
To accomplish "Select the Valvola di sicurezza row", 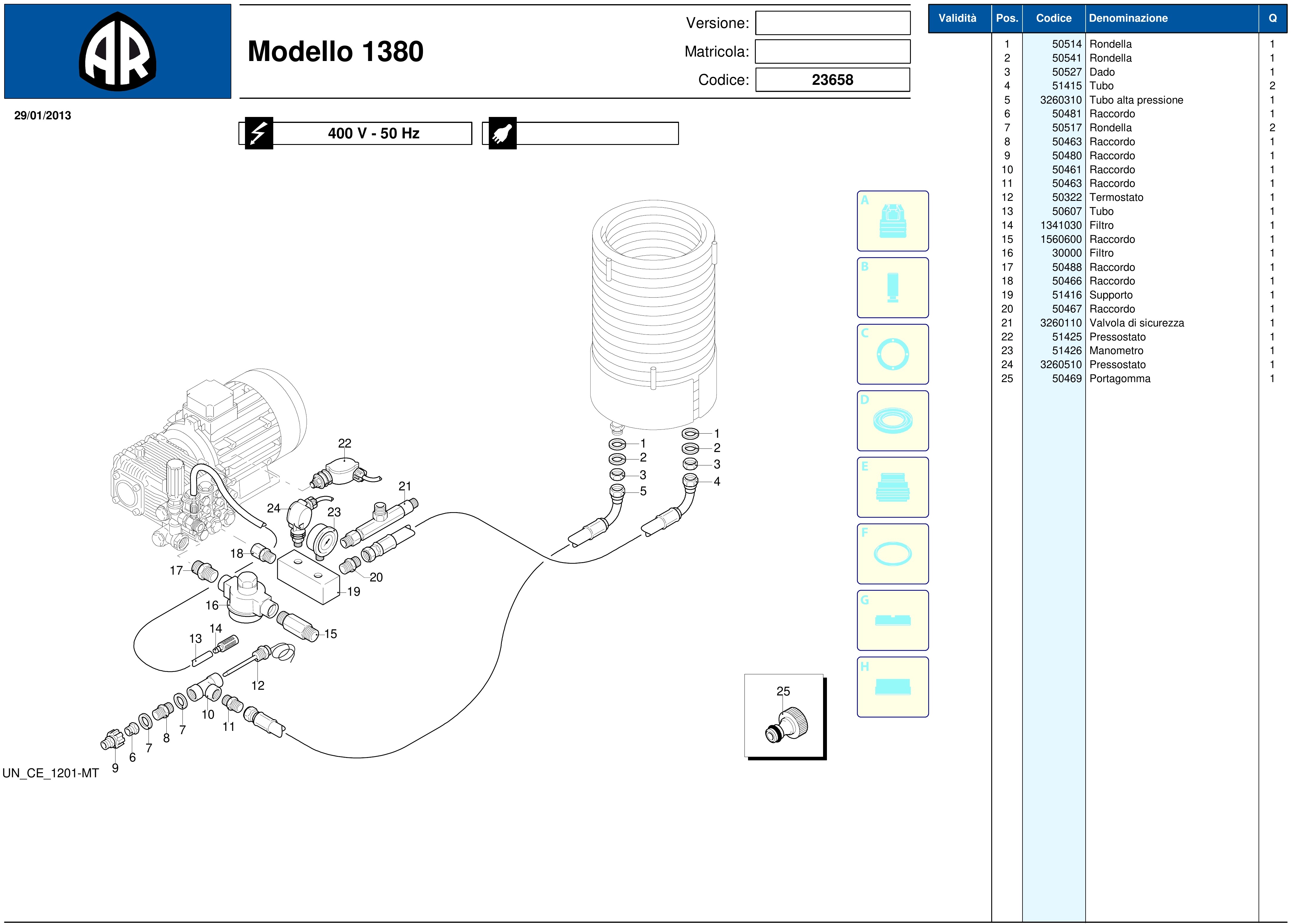I will coord(1136,323).
